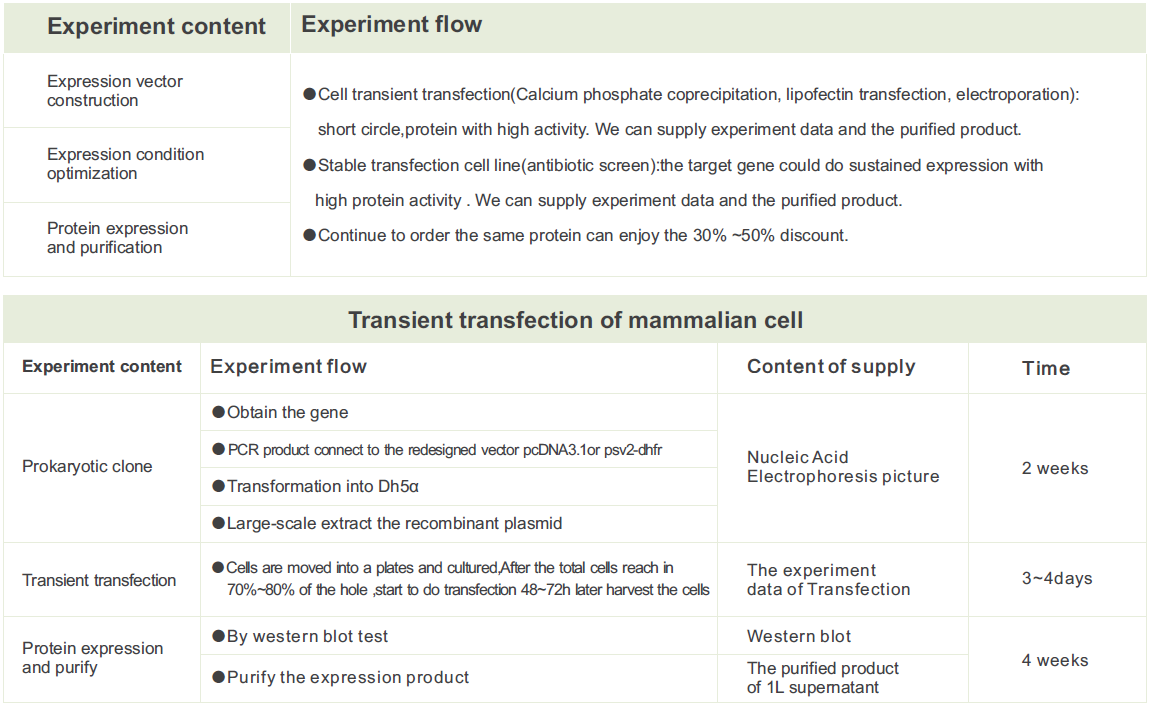Click 'Nucleic Acid Electrophoresis picture' cell
The height and width of the screenshot is (706, 1152).
[843, 467]
